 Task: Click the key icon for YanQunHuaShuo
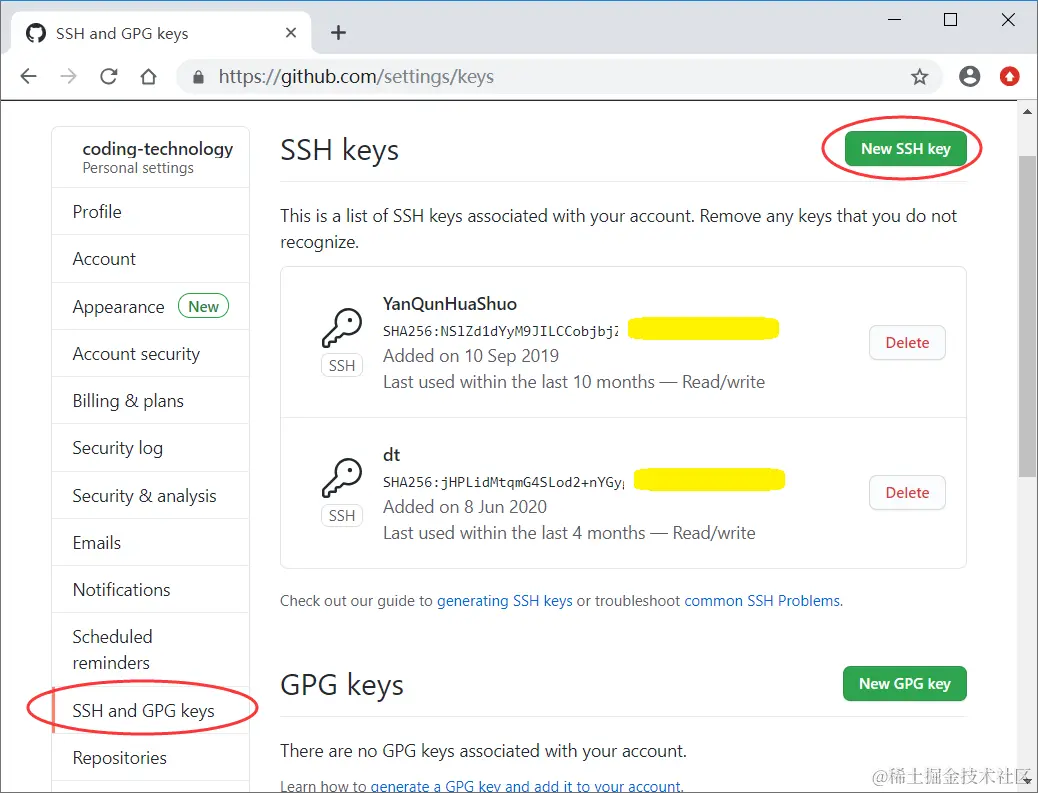[x=342, y=328]
